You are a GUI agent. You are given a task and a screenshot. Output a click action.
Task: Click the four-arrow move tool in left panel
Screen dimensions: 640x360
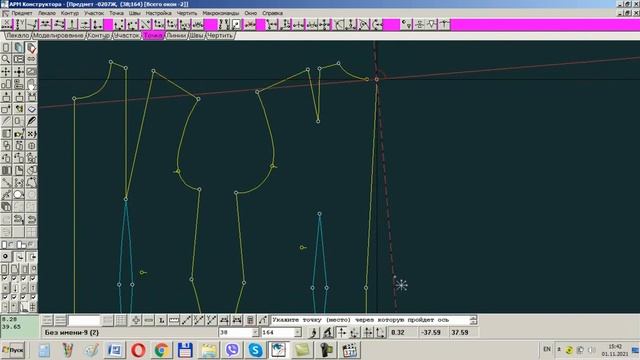[6, 72]
